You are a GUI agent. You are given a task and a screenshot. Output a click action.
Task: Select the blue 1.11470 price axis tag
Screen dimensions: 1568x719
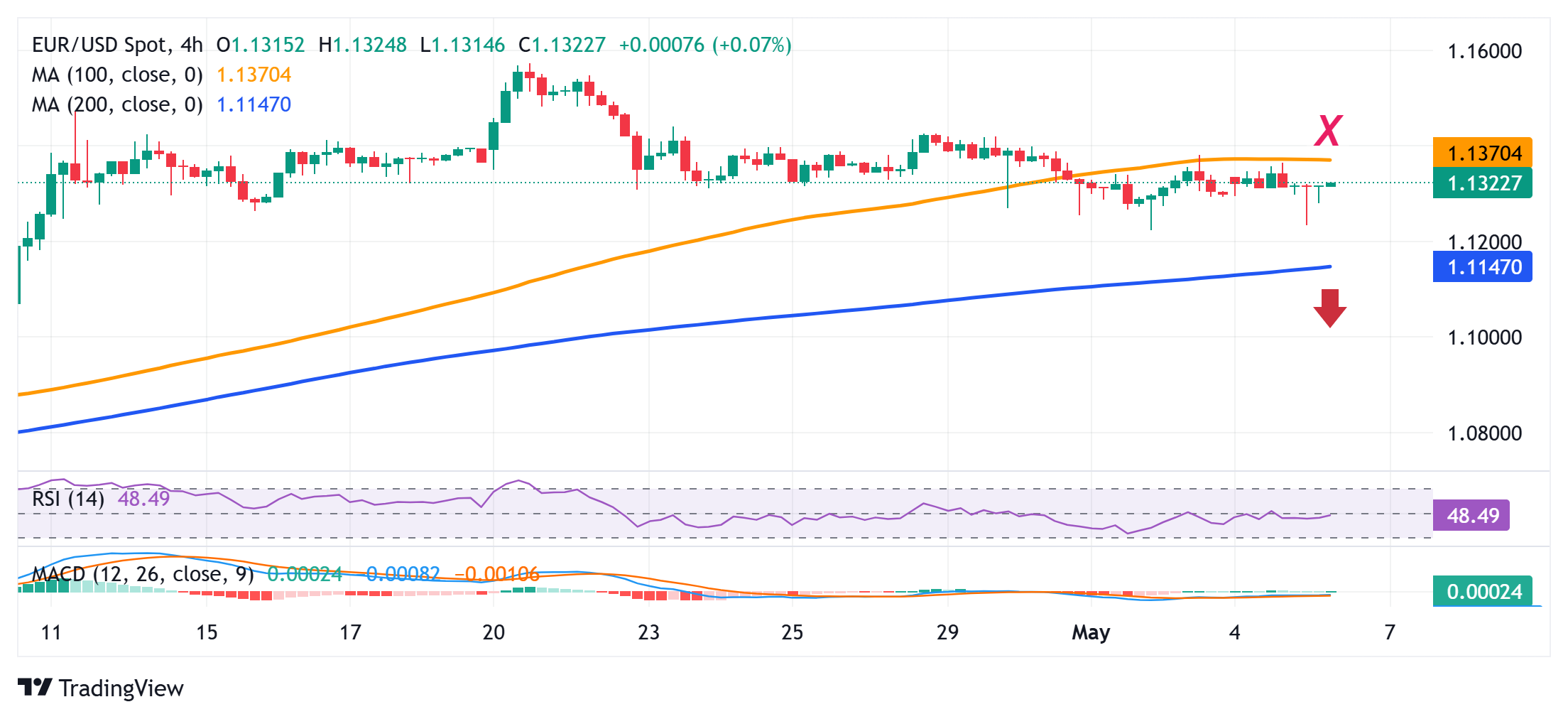[1483, 267]
